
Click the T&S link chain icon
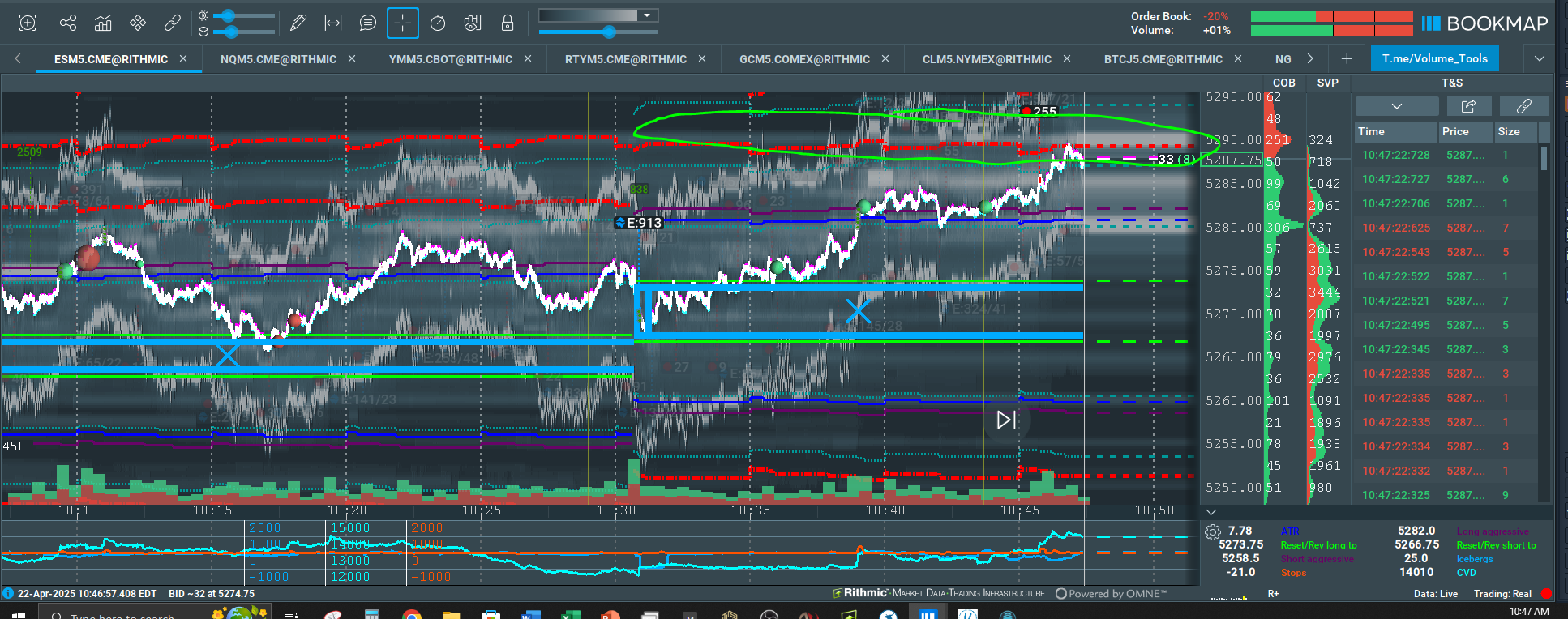point(1523,106)
